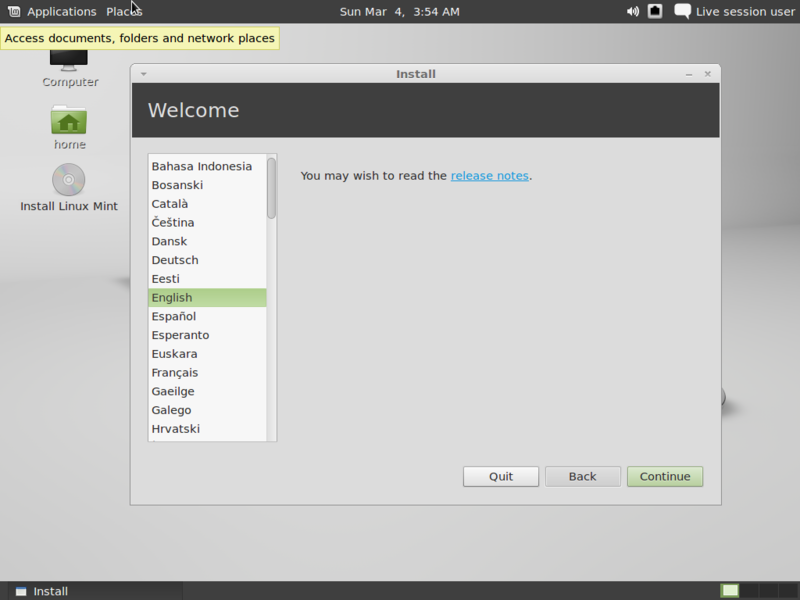The height and width of the screenshot is (600, 800).
Task: Minimize the Install window
Action: pyautogui.click(x=689, y=74)
